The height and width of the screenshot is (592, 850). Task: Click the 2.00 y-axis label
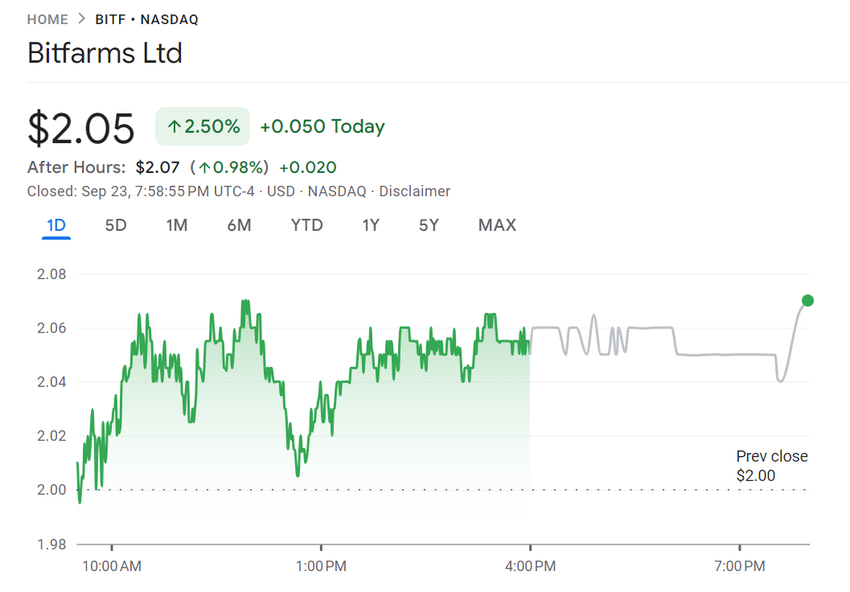[51, 490]
